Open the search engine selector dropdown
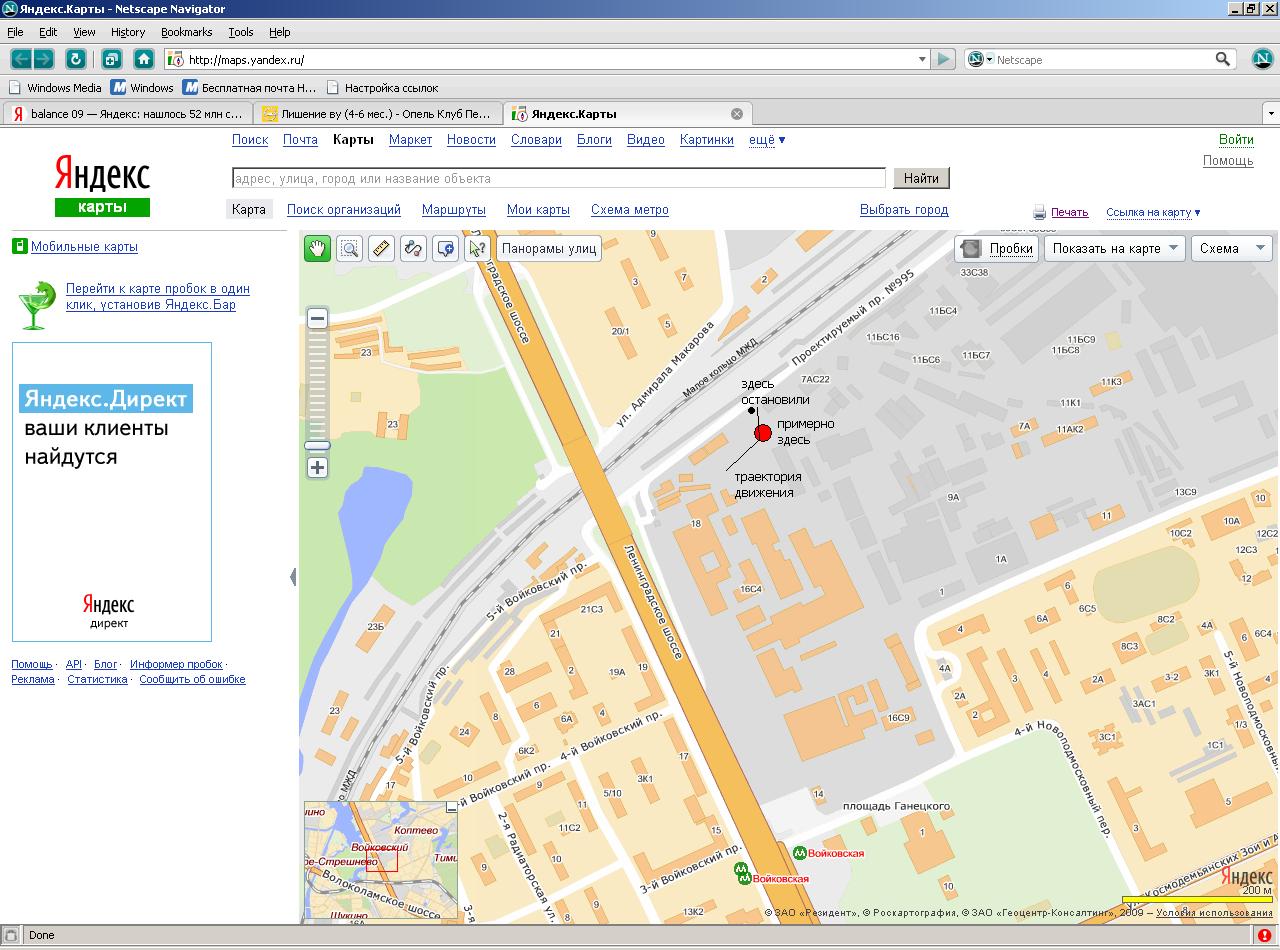The width and height of the screenshot is (1280, 950). 980,60
